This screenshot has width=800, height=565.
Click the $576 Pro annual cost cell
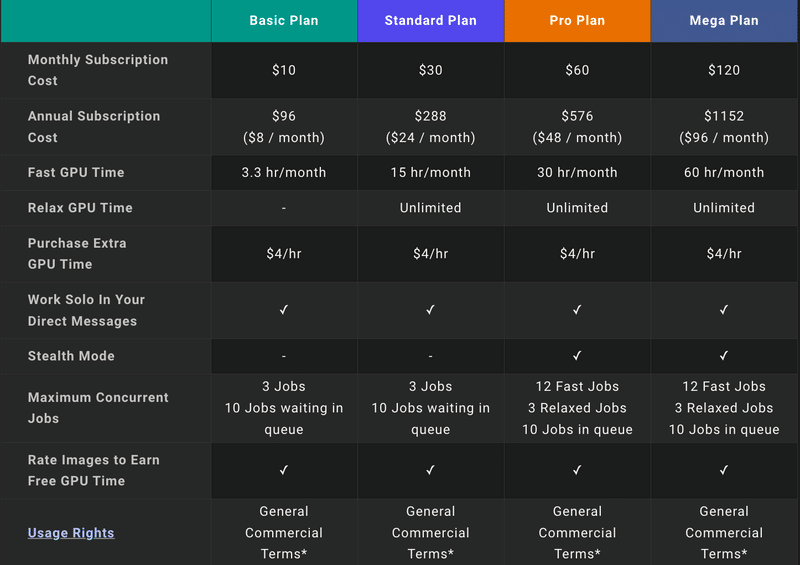577,127
